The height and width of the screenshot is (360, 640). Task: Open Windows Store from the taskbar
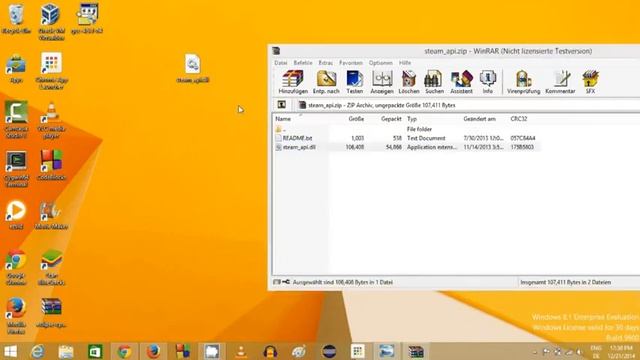point(95,351)
